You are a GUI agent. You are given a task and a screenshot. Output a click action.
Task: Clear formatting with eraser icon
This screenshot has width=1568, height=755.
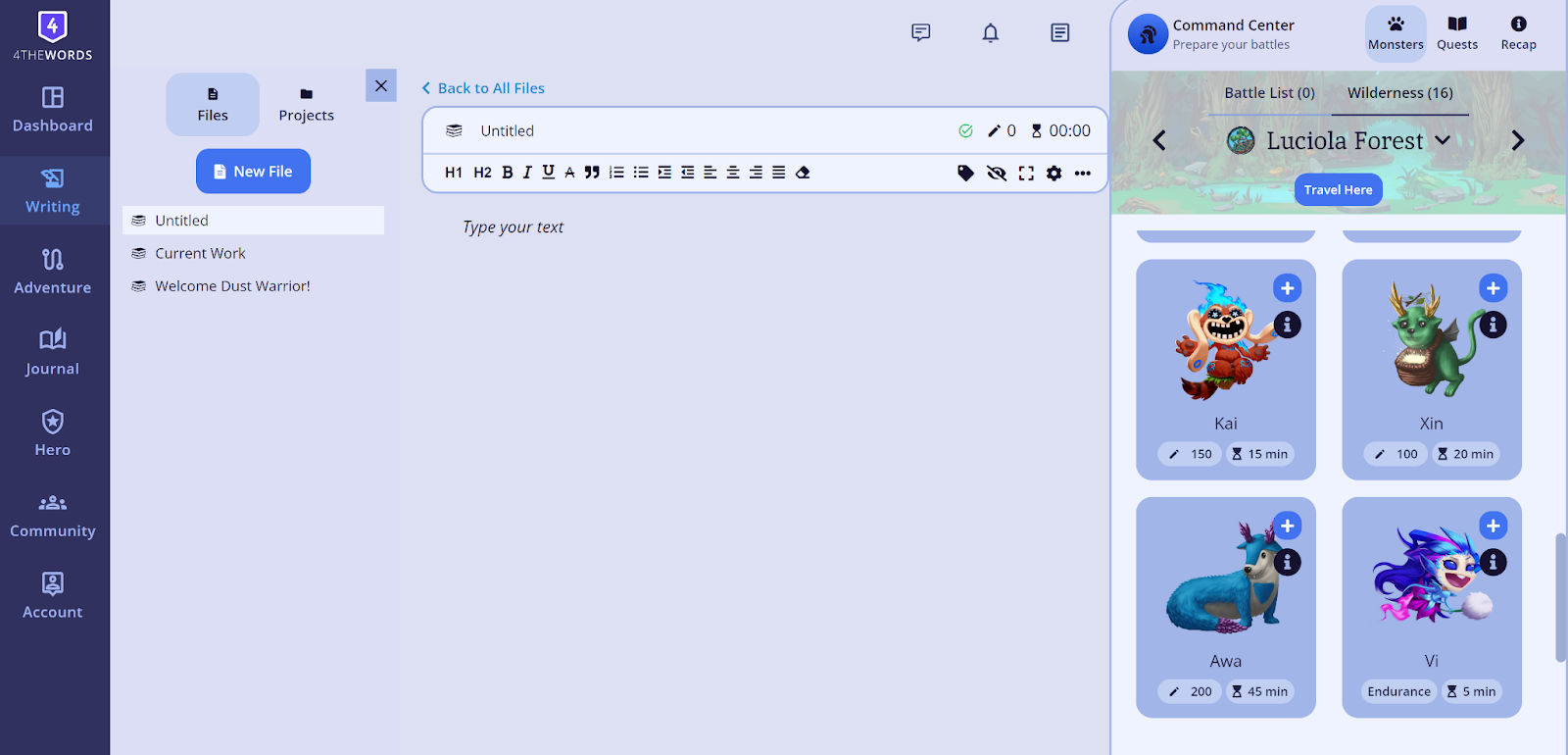tap(803, 173)
